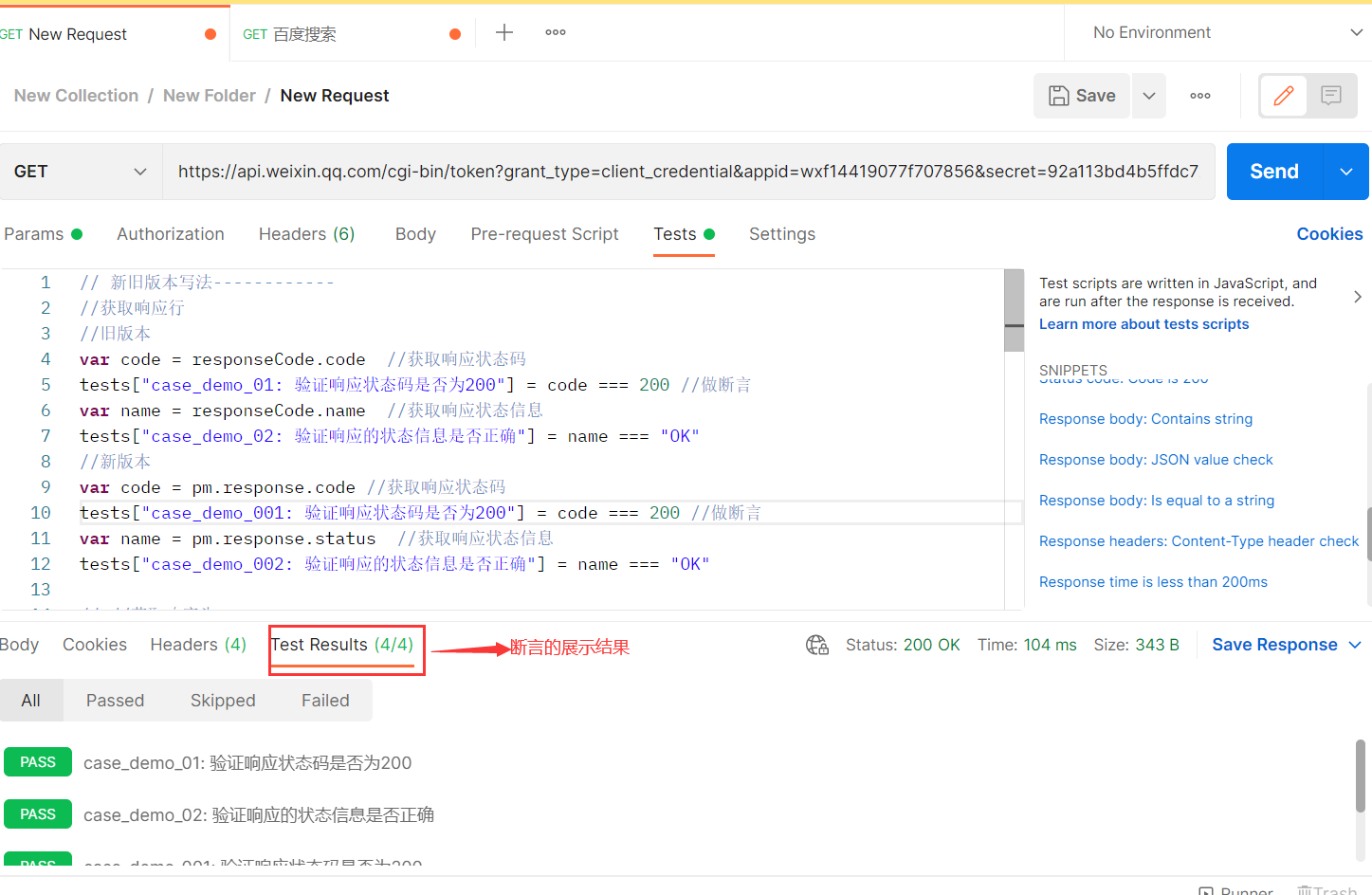Close unsaved 百度搜索 tab dot
The image size is (1372, 895).
pos(455,34)
